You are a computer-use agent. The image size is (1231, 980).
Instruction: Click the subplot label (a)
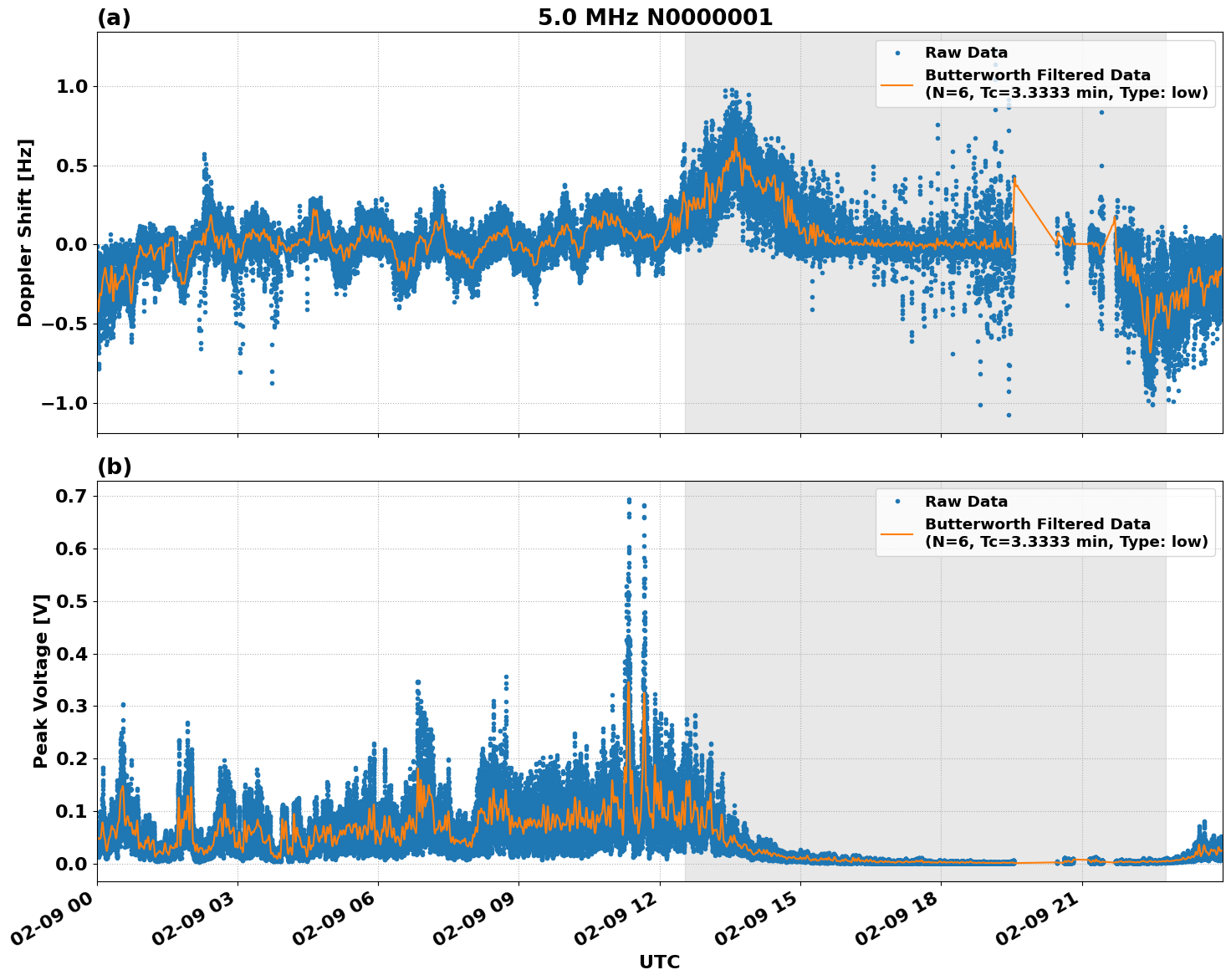[x=115, y=16]
